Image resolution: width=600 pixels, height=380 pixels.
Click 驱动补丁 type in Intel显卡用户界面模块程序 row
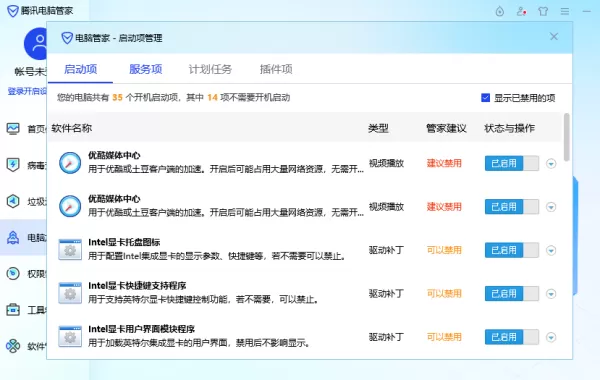[x=386, y=337]
